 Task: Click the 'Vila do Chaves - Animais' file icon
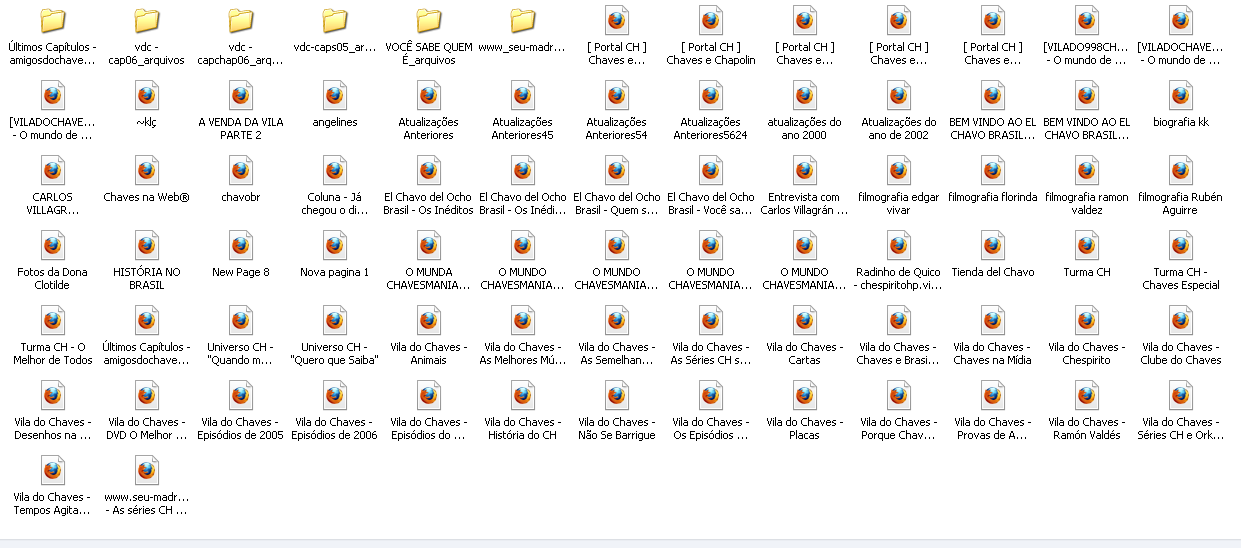coord(428,321)
